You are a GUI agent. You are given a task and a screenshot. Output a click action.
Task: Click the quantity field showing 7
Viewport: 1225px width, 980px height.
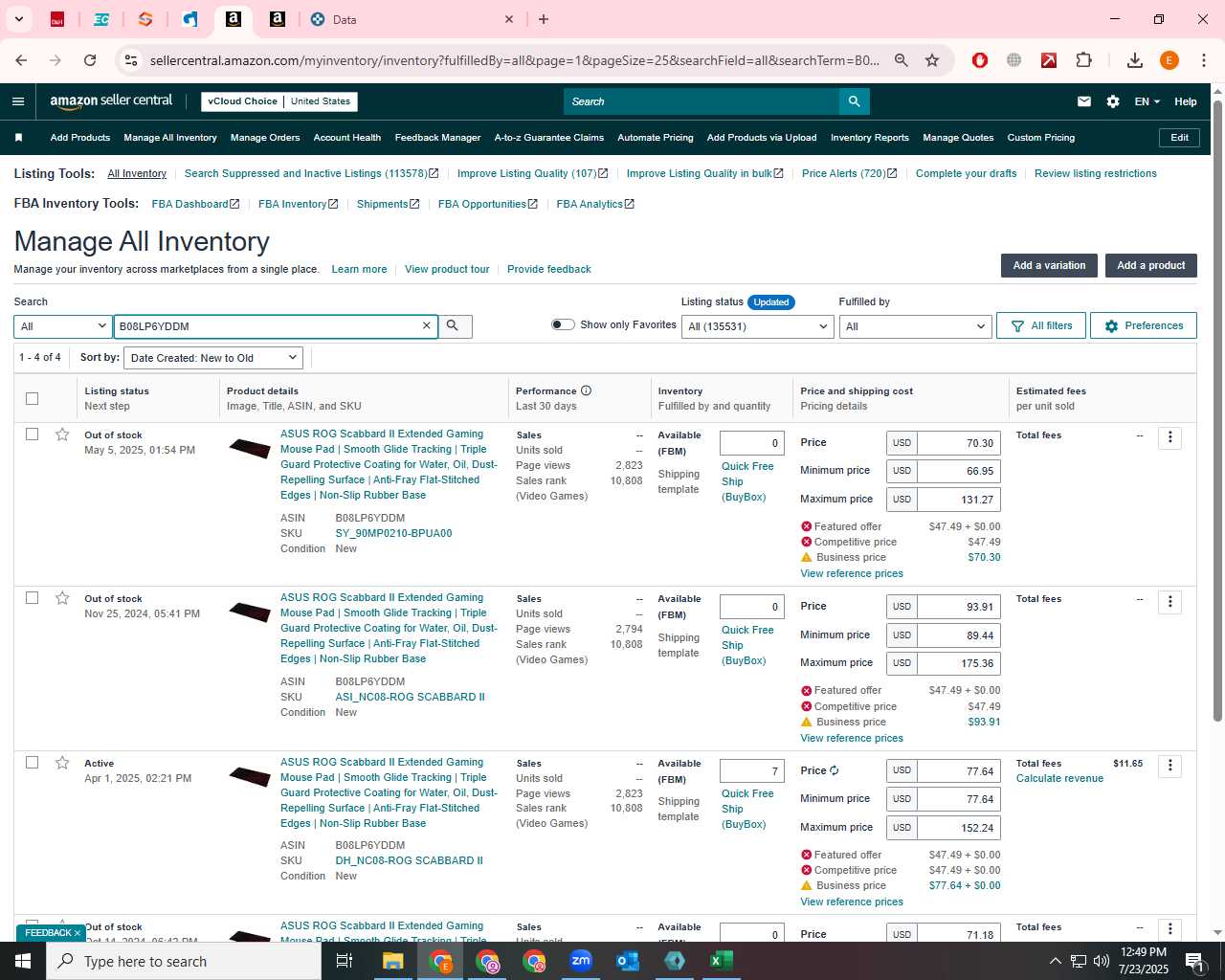752,771
